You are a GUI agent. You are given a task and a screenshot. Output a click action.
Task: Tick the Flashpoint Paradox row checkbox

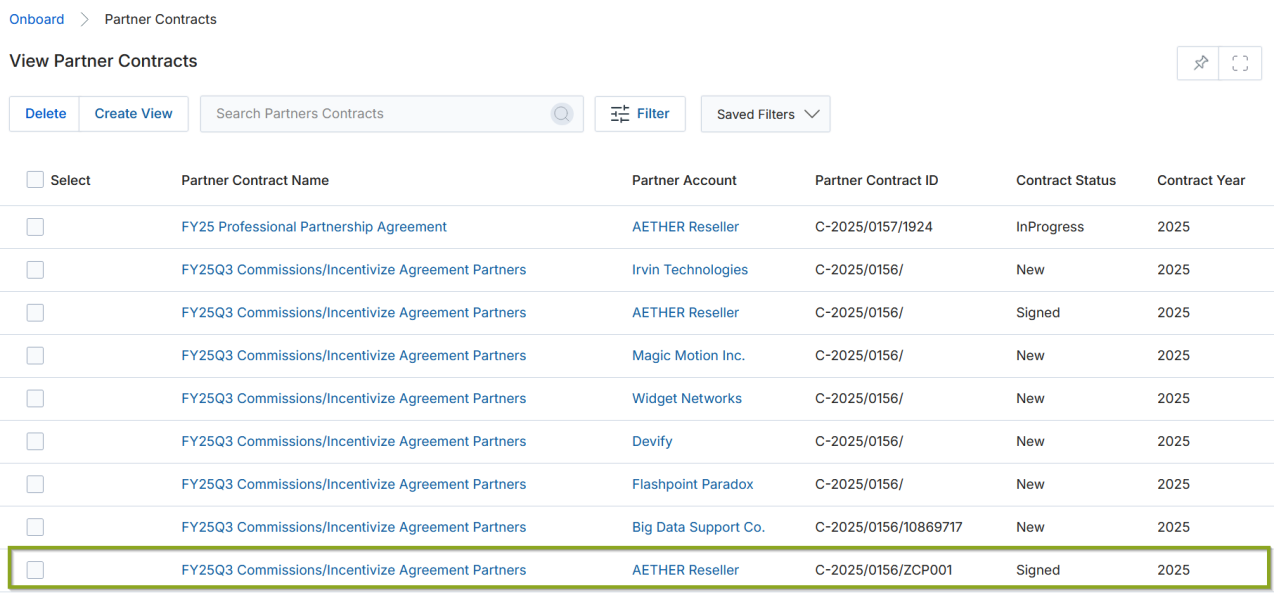coord(35,485)
